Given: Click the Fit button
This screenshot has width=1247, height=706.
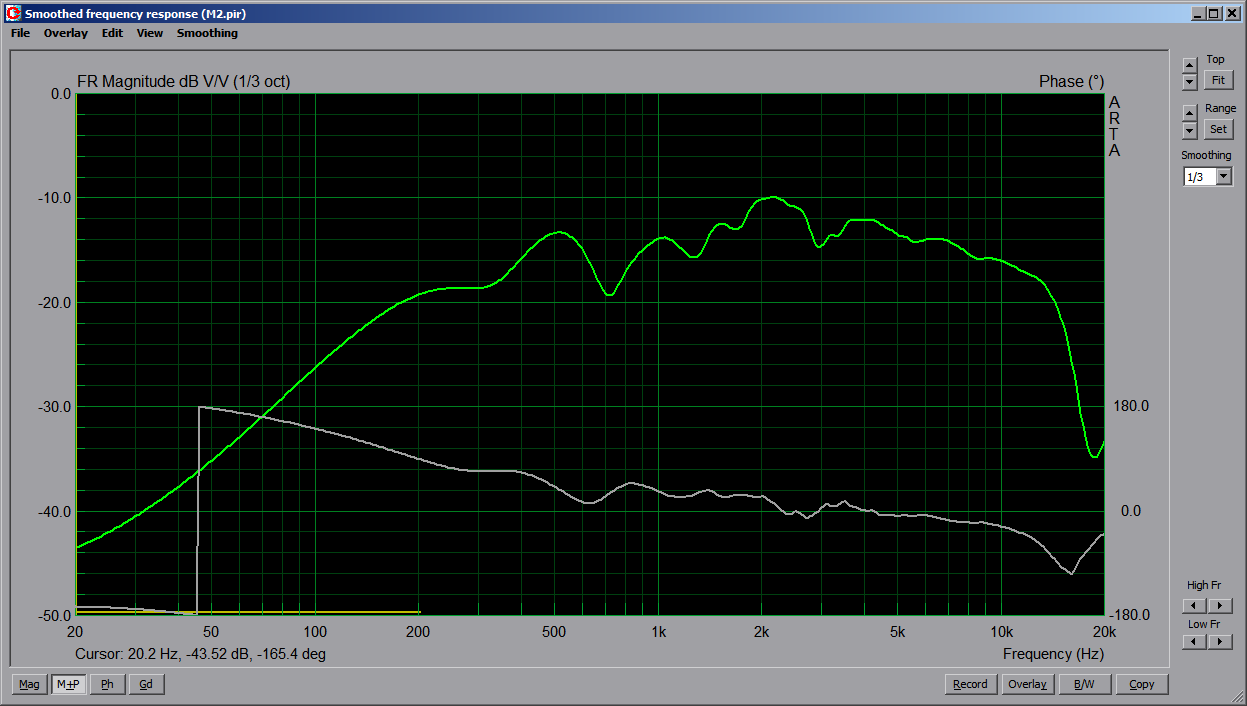Looking at the screenshot, I should tap(1217, 80).
